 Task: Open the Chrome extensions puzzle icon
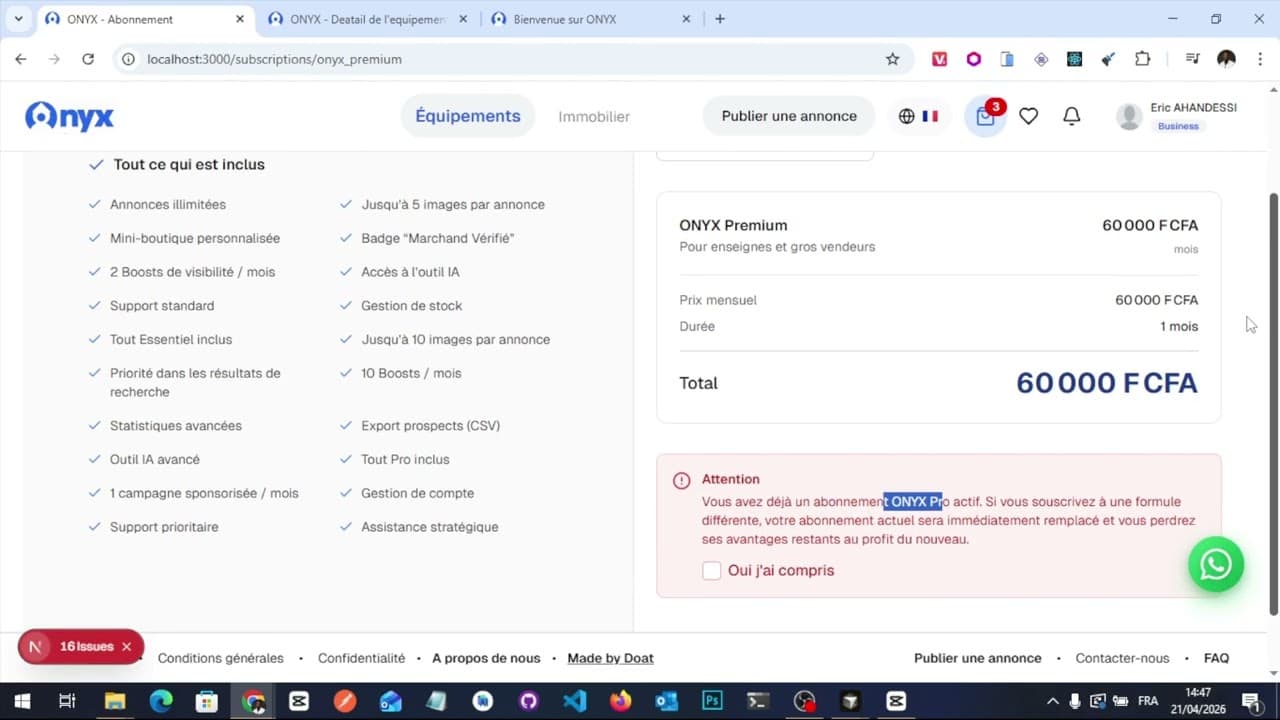coord(1142,59)
